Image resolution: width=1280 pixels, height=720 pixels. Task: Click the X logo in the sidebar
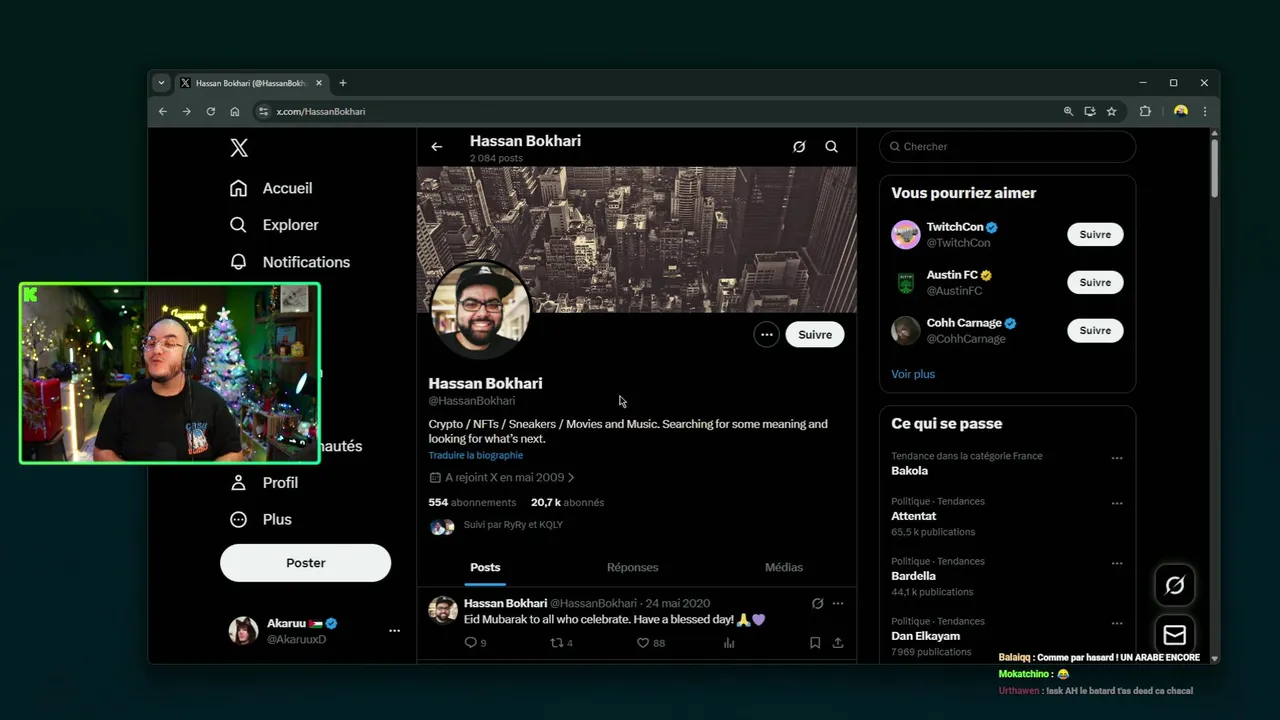click(x=239, y=148)
